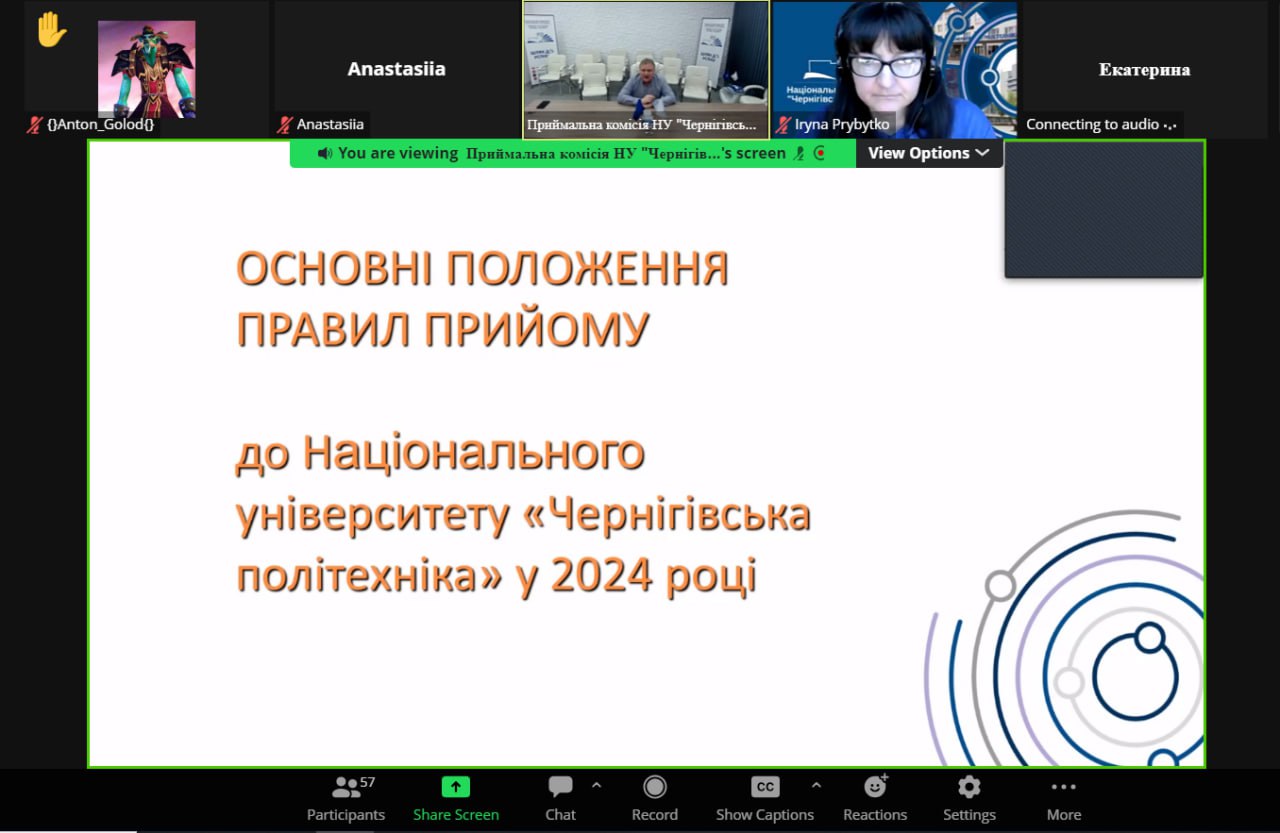Select Anastasiia's participant tile
Screen dimensions: 1280x833
[396, 69]
